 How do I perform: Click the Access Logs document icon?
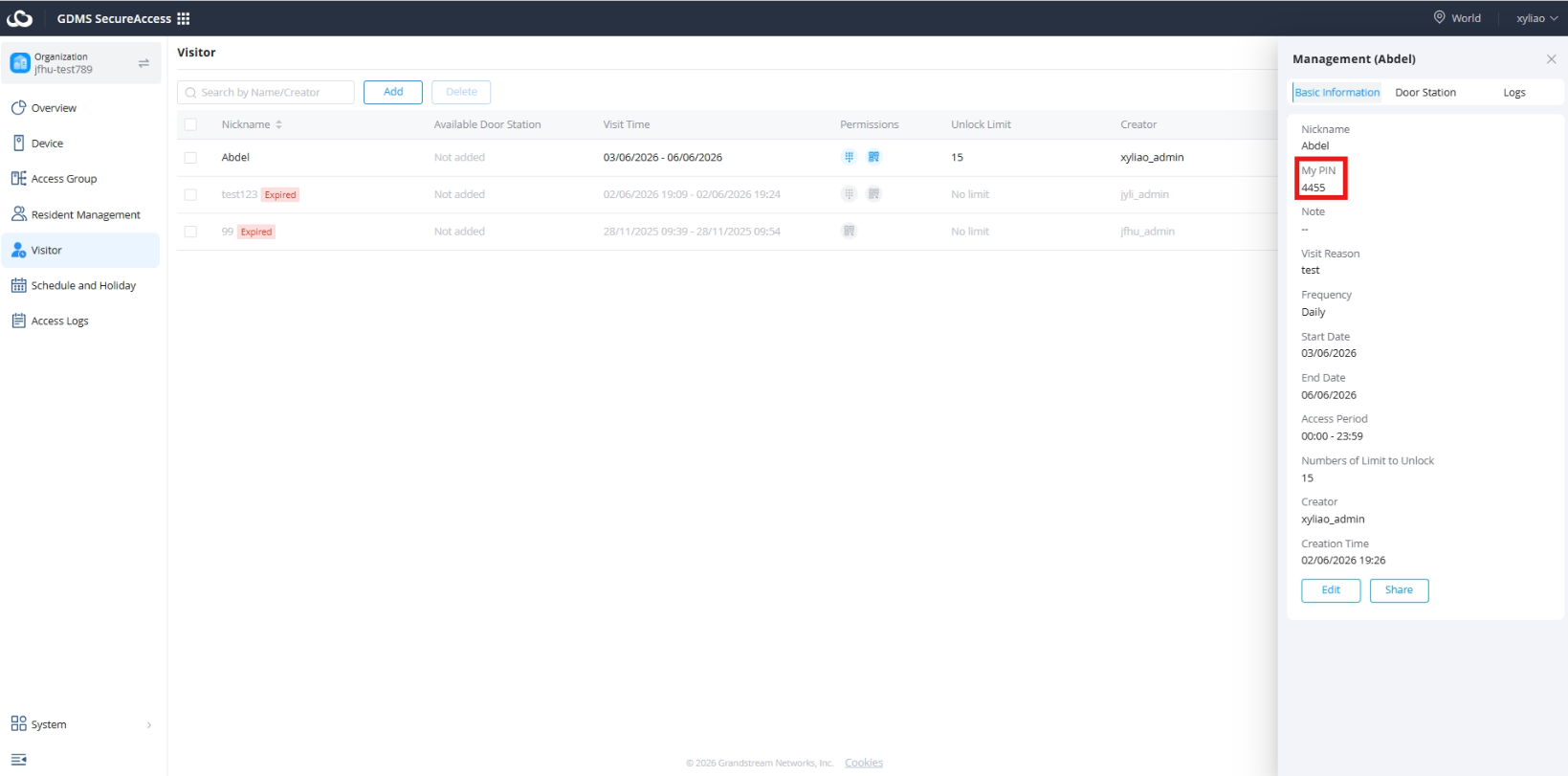(18, 321)
